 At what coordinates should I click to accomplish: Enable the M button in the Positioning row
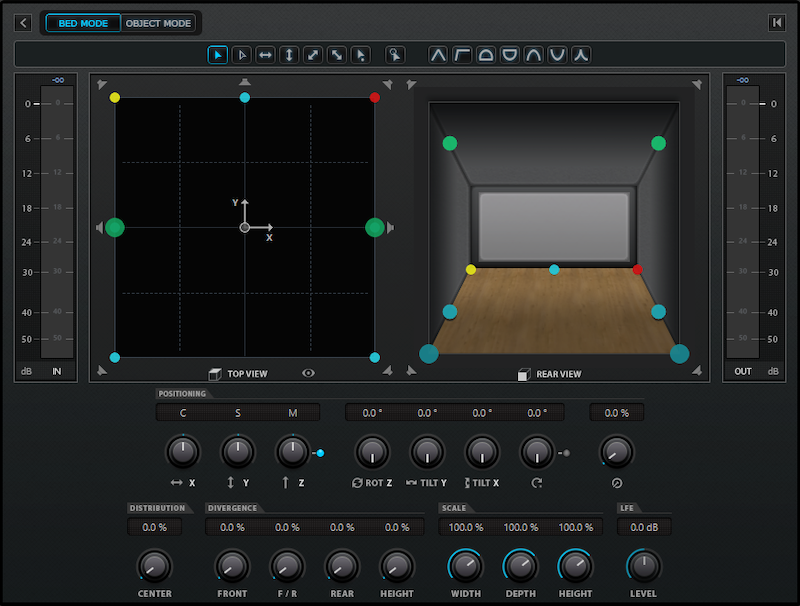tap(290, 411)
